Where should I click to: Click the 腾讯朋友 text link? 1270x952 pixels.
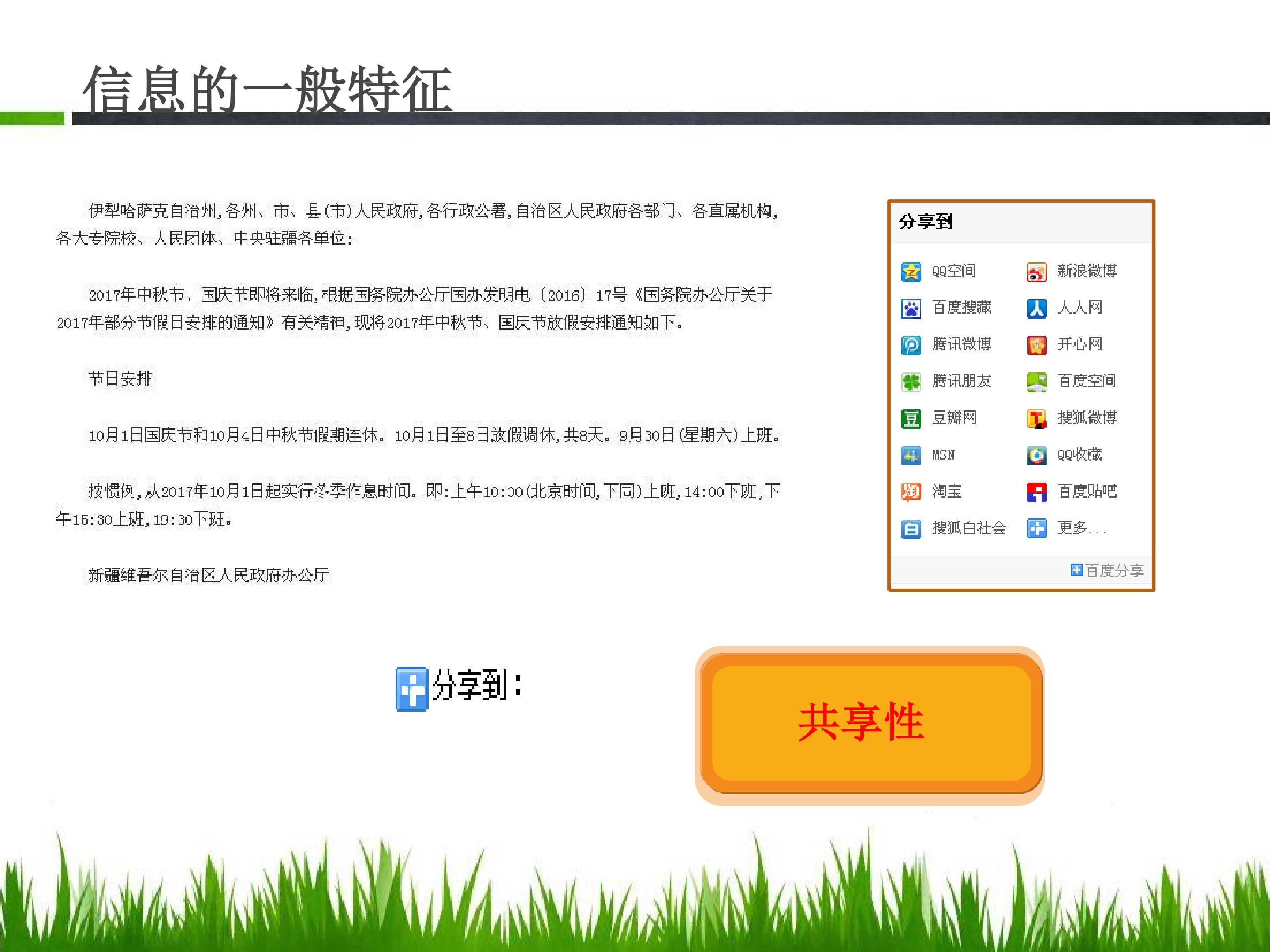(962, 381)
